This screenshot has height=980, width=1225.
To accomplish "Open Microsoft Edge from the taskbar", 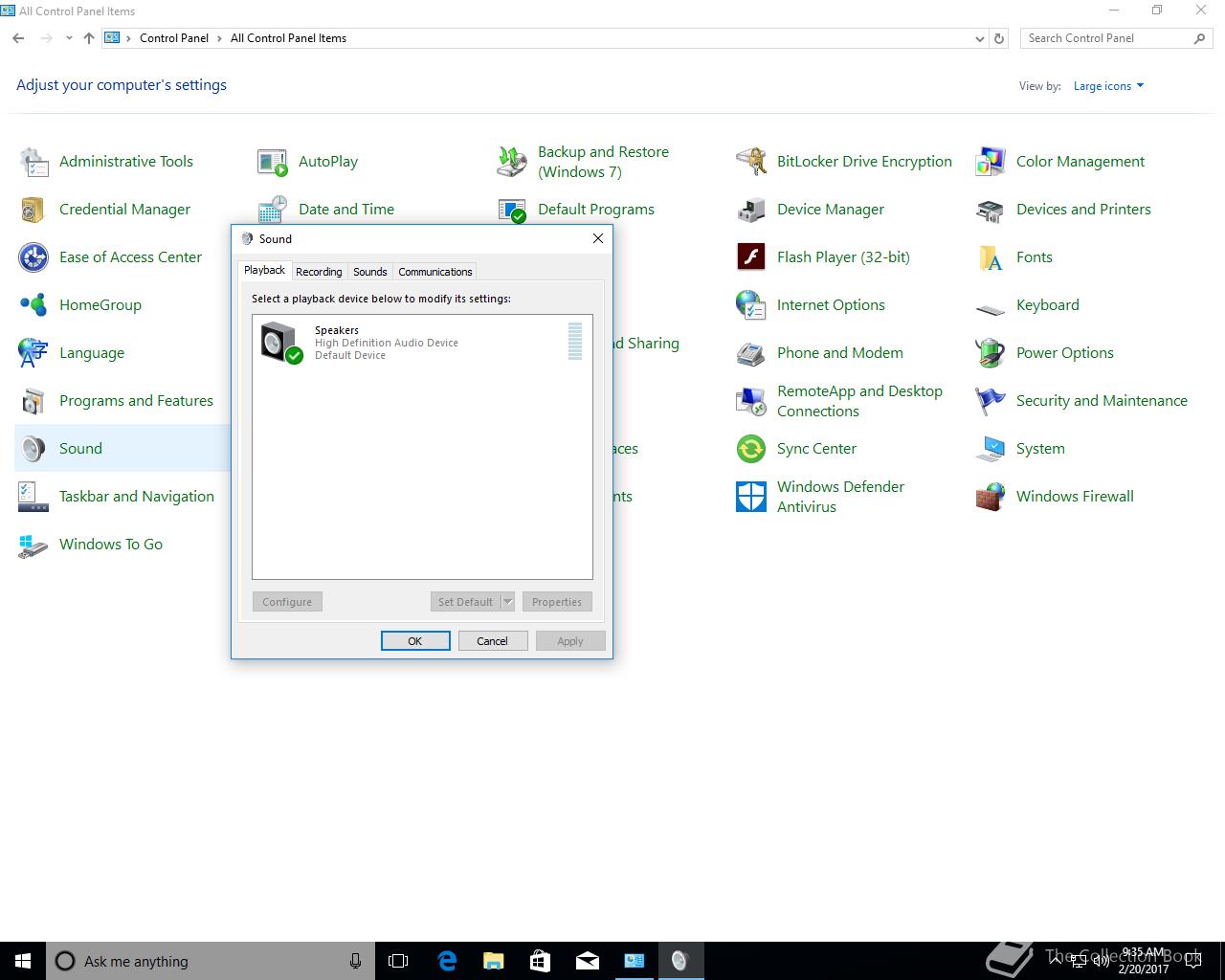I will coord(447,961).
